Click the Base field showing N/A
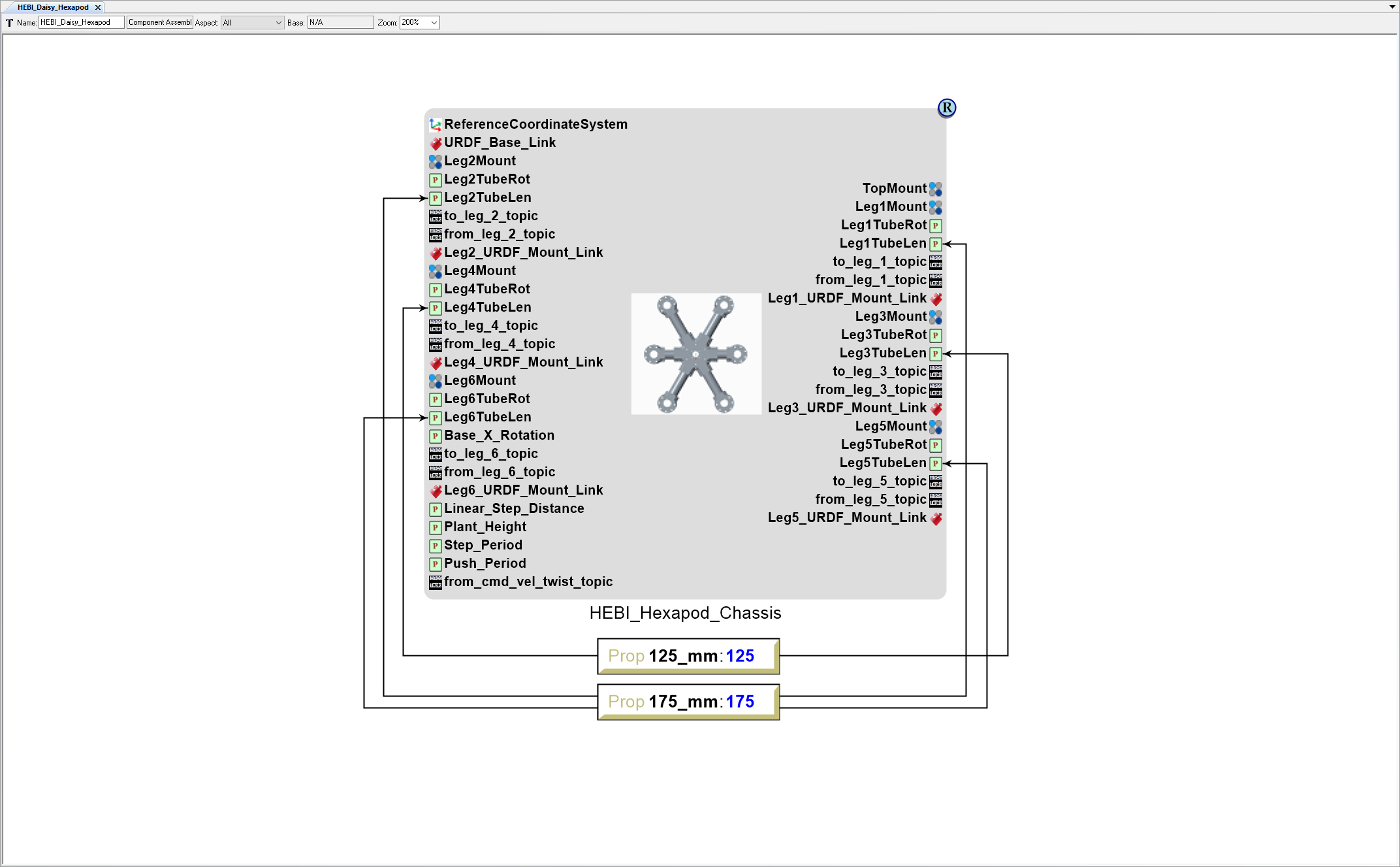 tap(340, 22)
